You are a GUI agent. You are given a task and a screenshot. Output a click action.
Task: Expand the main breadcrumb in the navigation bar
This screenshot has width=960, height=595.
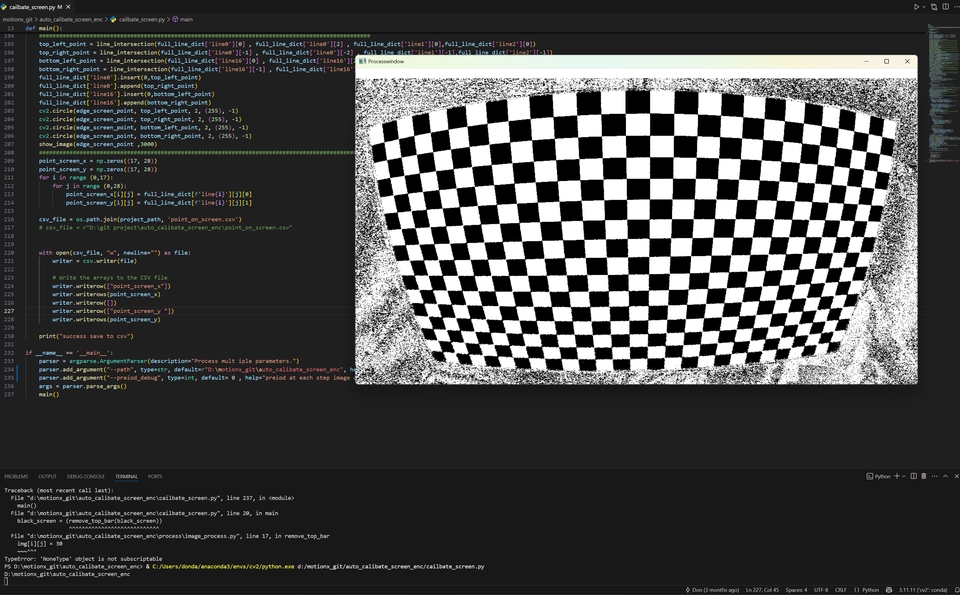185,18
